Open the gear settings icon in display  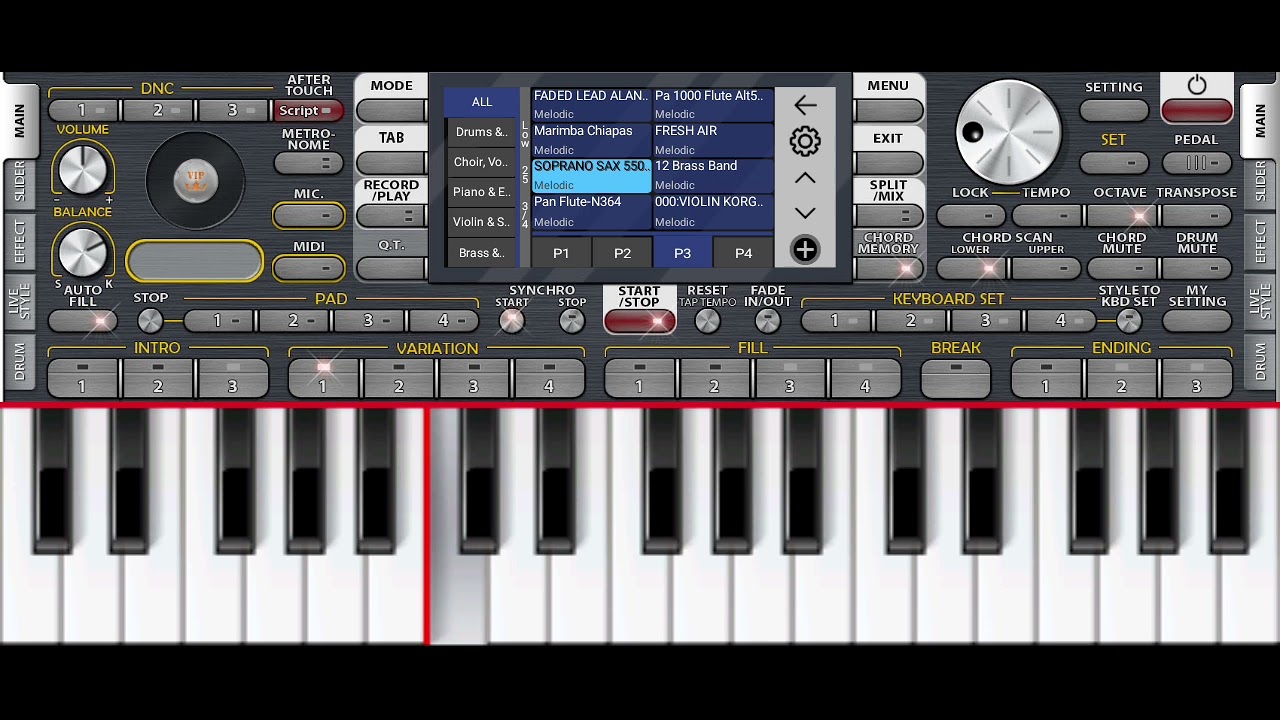click(x=805, y=141)
